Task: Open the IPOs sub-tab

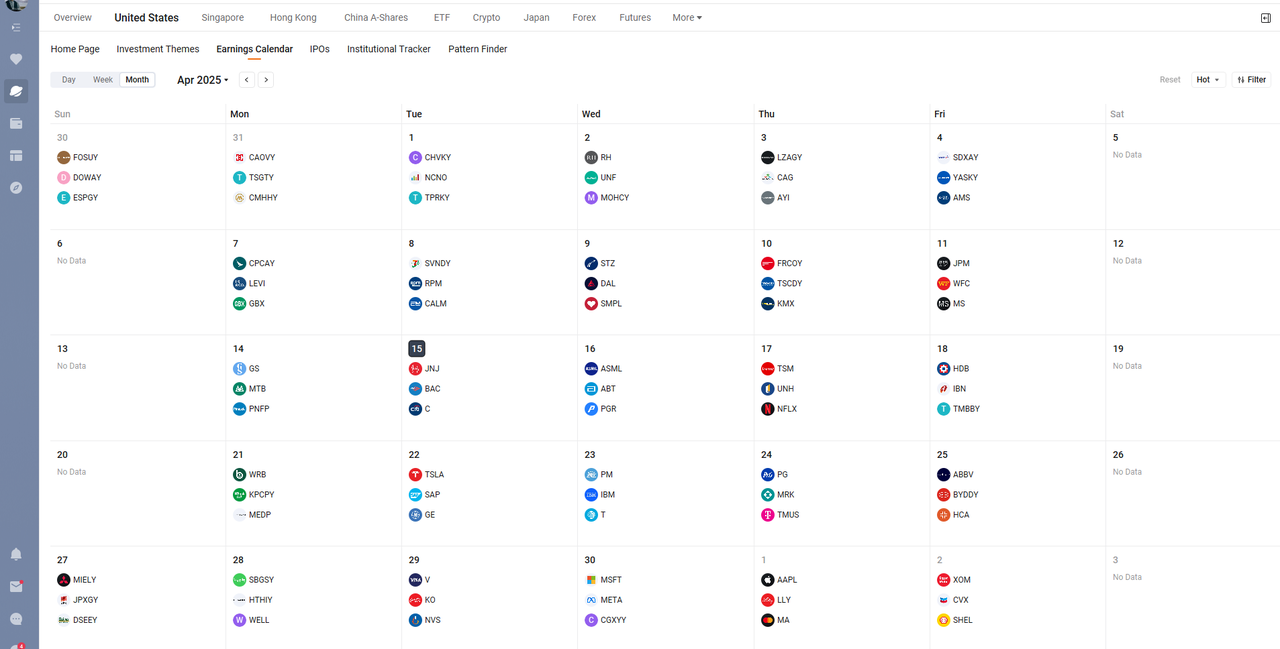Action: (320, 49)
